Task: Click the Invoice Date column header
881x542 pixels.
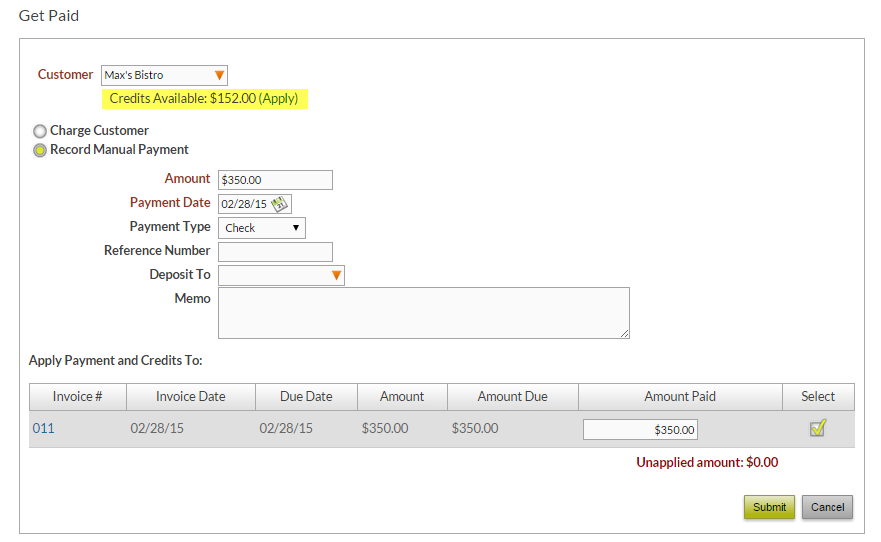Action: tap(191, 397)
